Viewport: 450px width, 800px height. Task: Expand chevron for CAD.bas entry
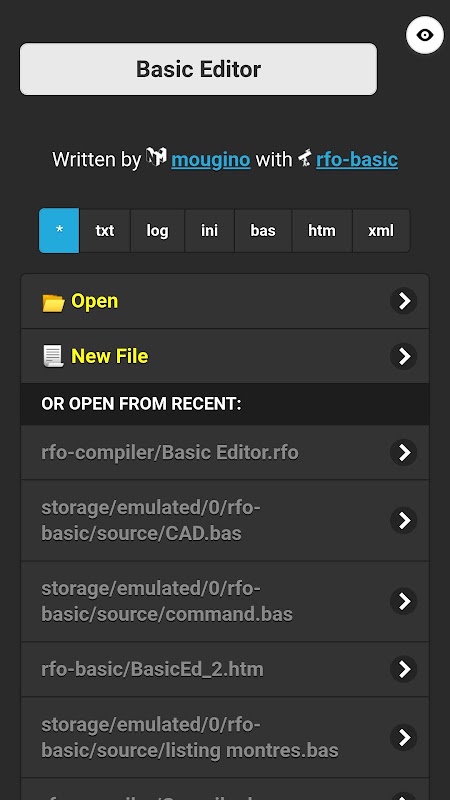click(x=404, y=520)
